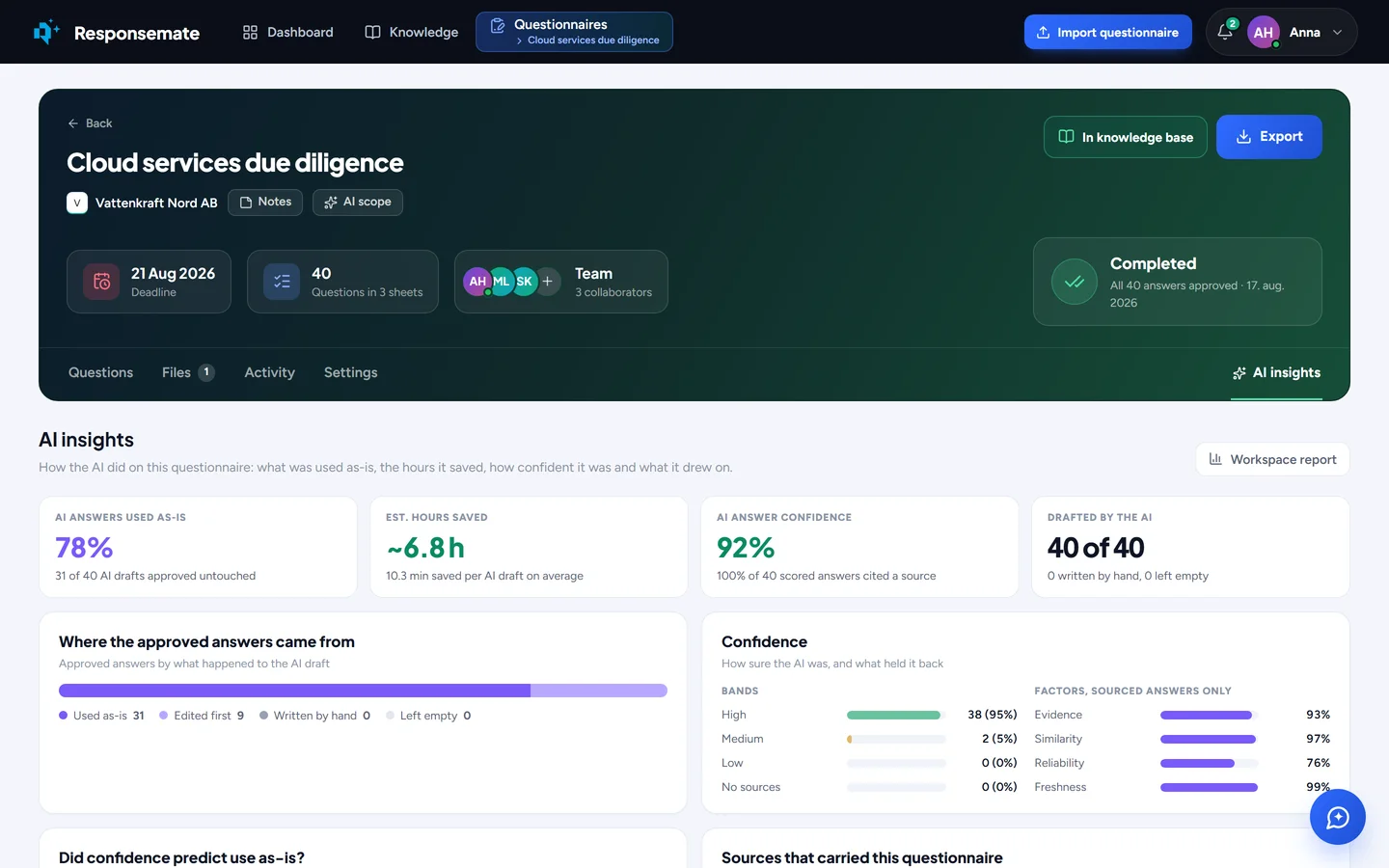Click the Used as-is 31 legend item
Viewport: 1389px width, 868px height.
tap(101, 716)
